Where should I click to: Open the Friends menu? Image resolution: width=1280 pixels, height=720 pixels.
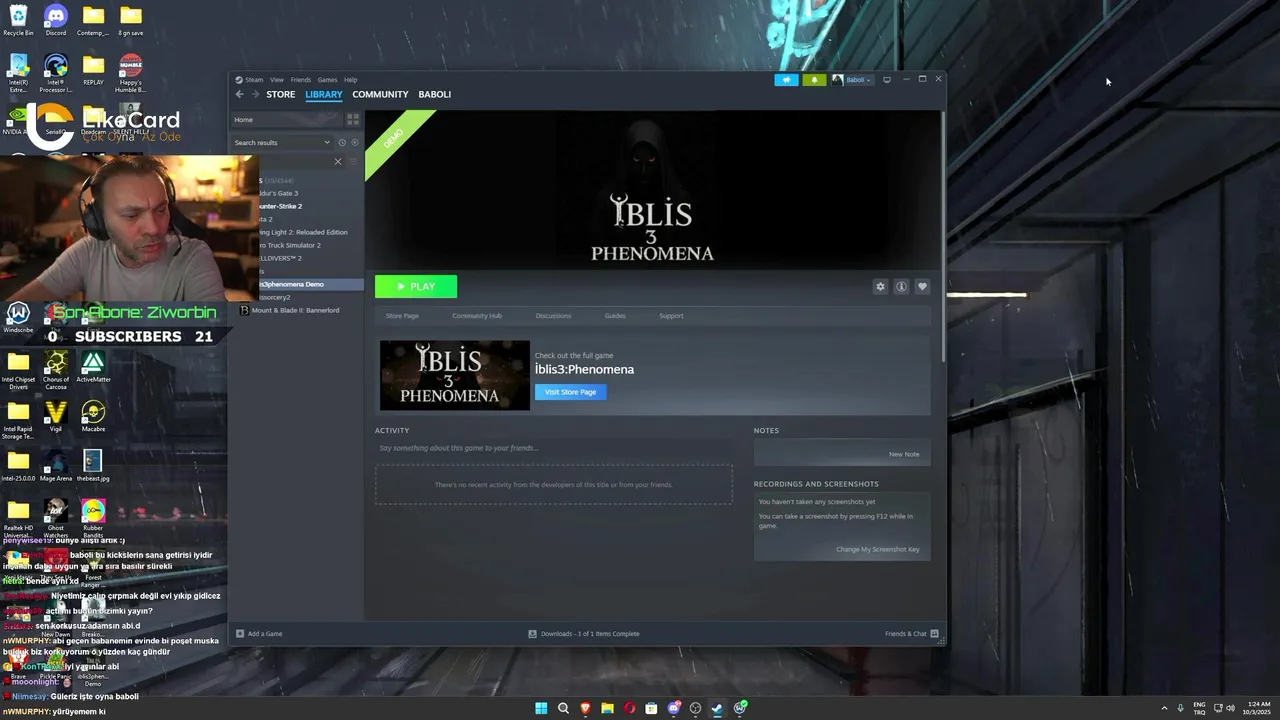301,80
